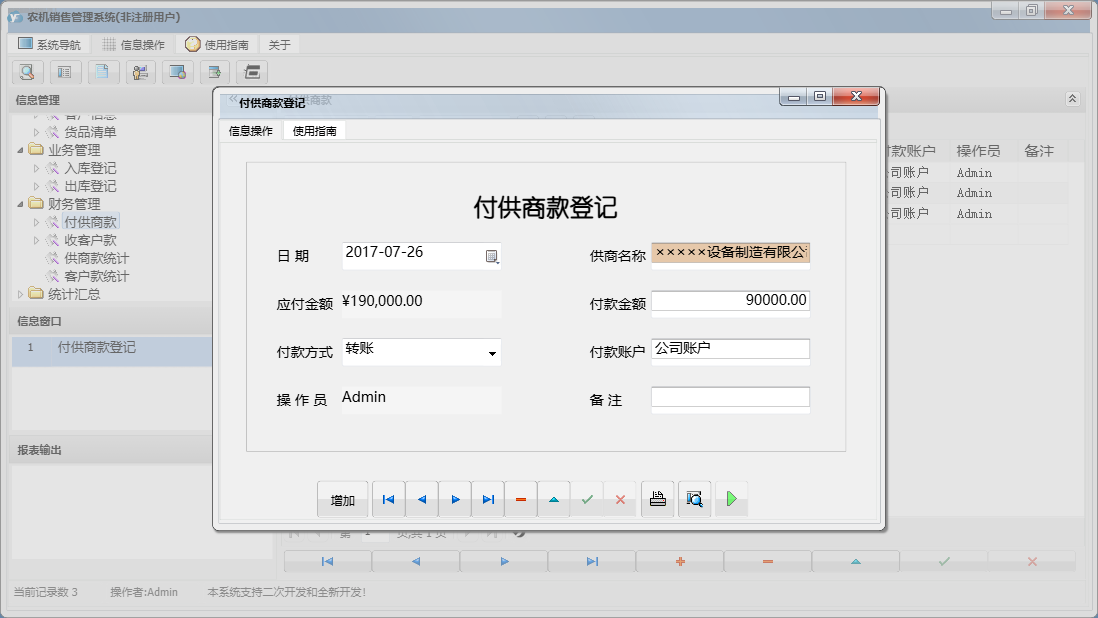The width and height of the screenshot is (1098, 618).
Task: Click the edit record triangle icon
Action: coord(554,498)
